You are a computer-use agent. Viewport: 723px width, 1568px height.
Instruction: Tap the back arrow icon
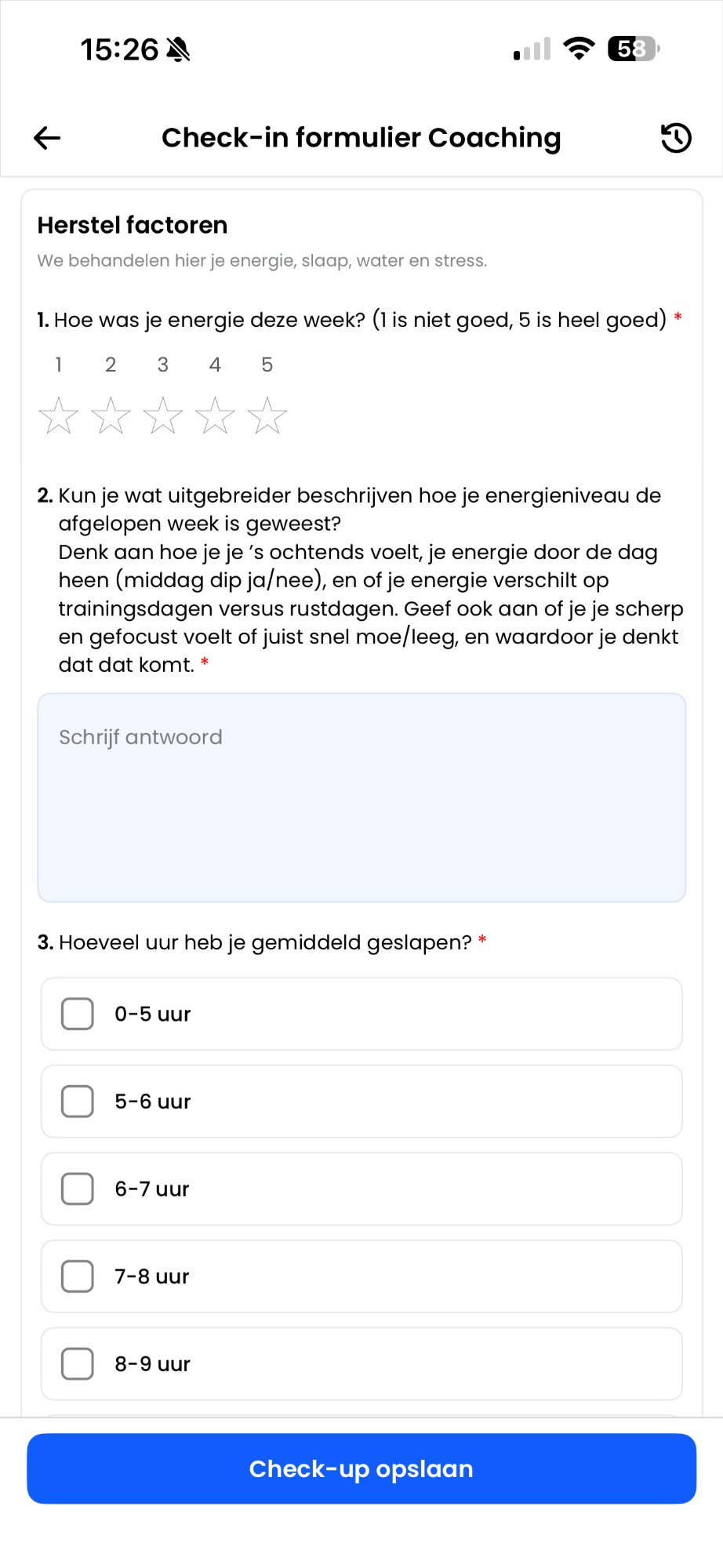tap(47, 138)
